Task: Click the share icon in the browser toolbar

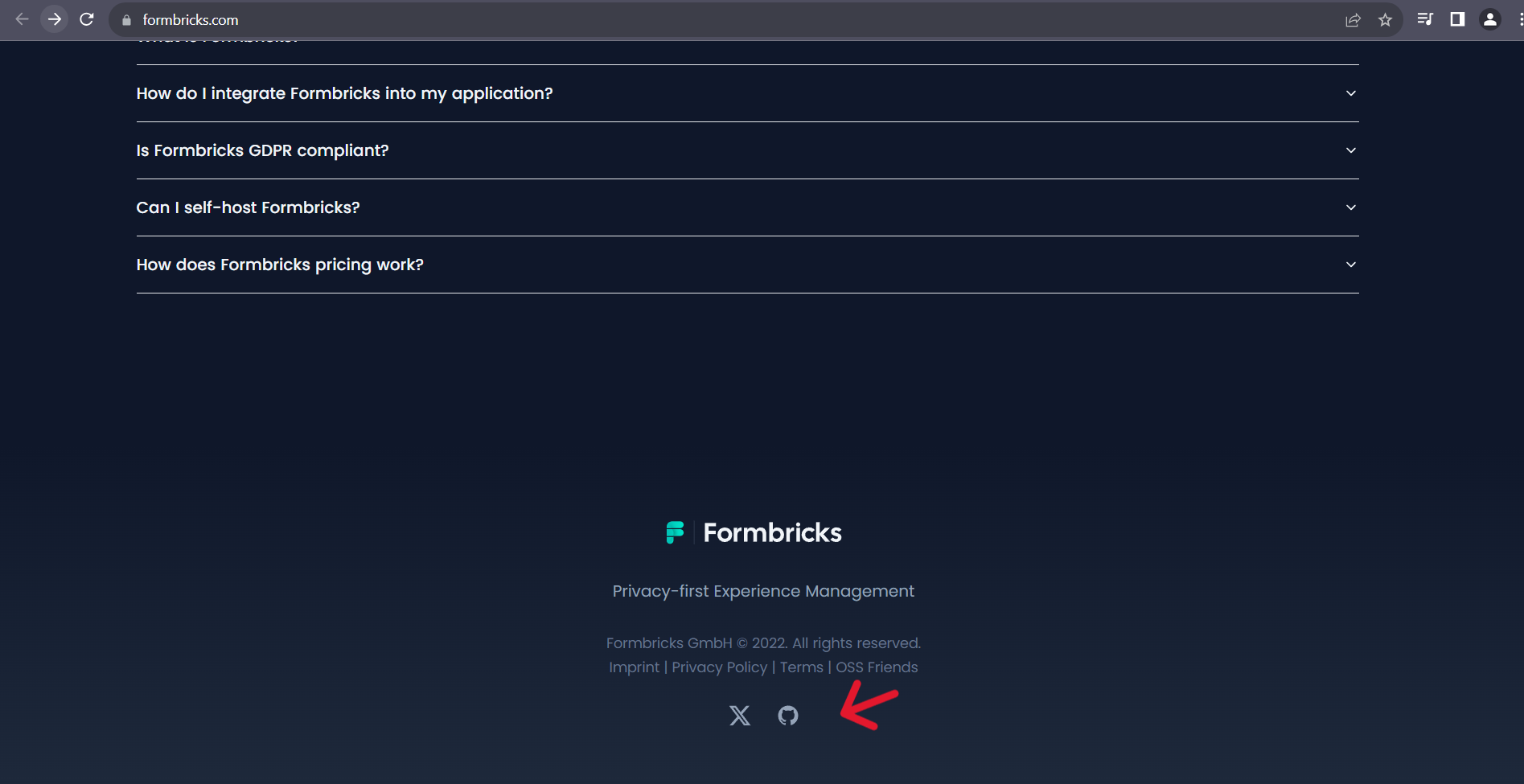Action: coord(1354,19)
